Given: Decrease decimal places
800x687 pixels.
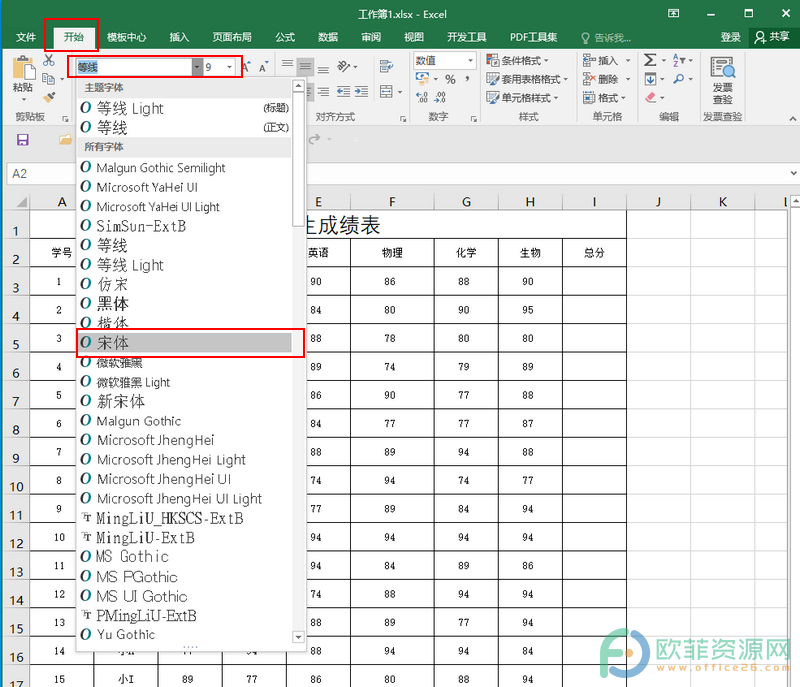Looking at the screenshot, I should click(440, 97).
